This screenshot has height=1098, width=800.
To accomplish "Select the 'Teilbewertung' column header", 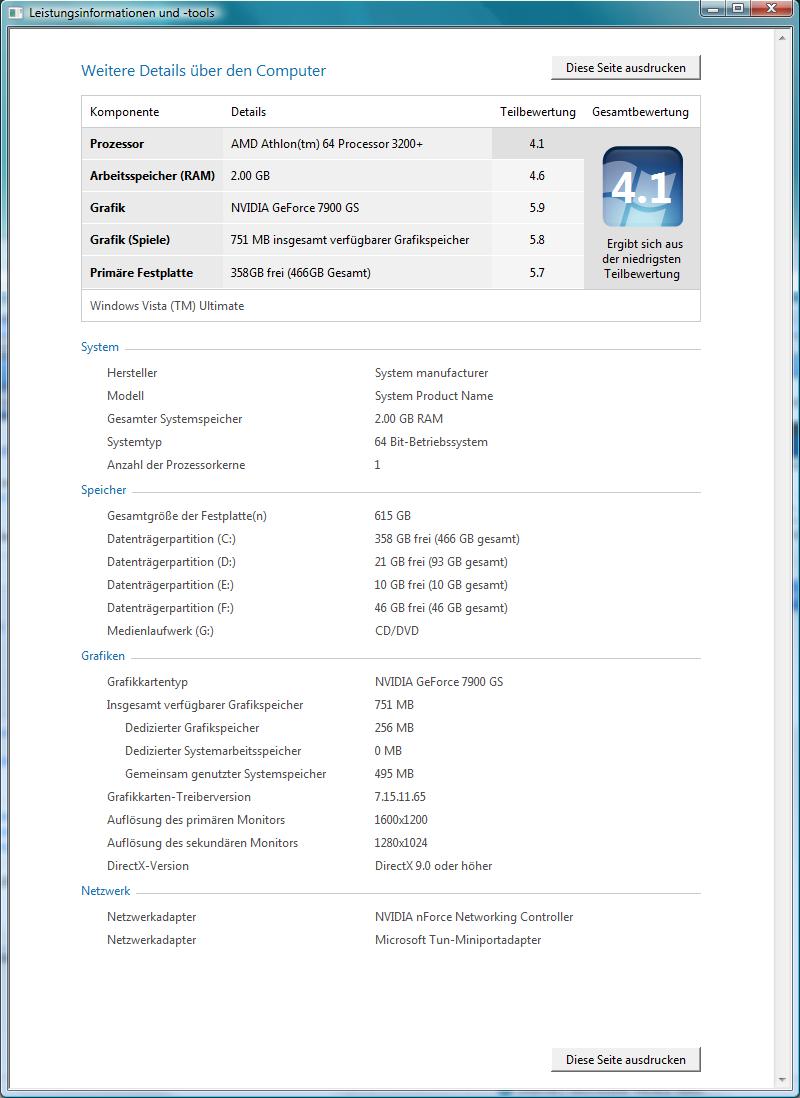I will click(537, 112).
